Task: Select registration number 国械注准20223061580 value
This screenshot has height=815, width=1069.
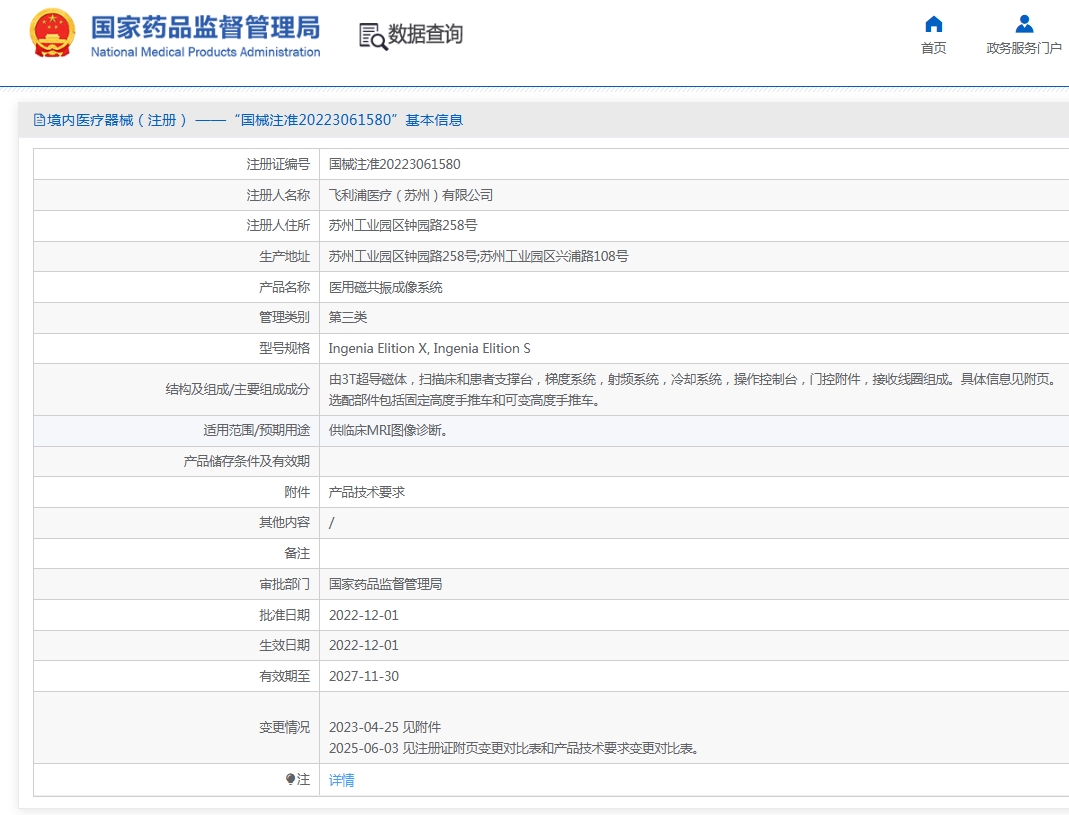Action: 395,164
